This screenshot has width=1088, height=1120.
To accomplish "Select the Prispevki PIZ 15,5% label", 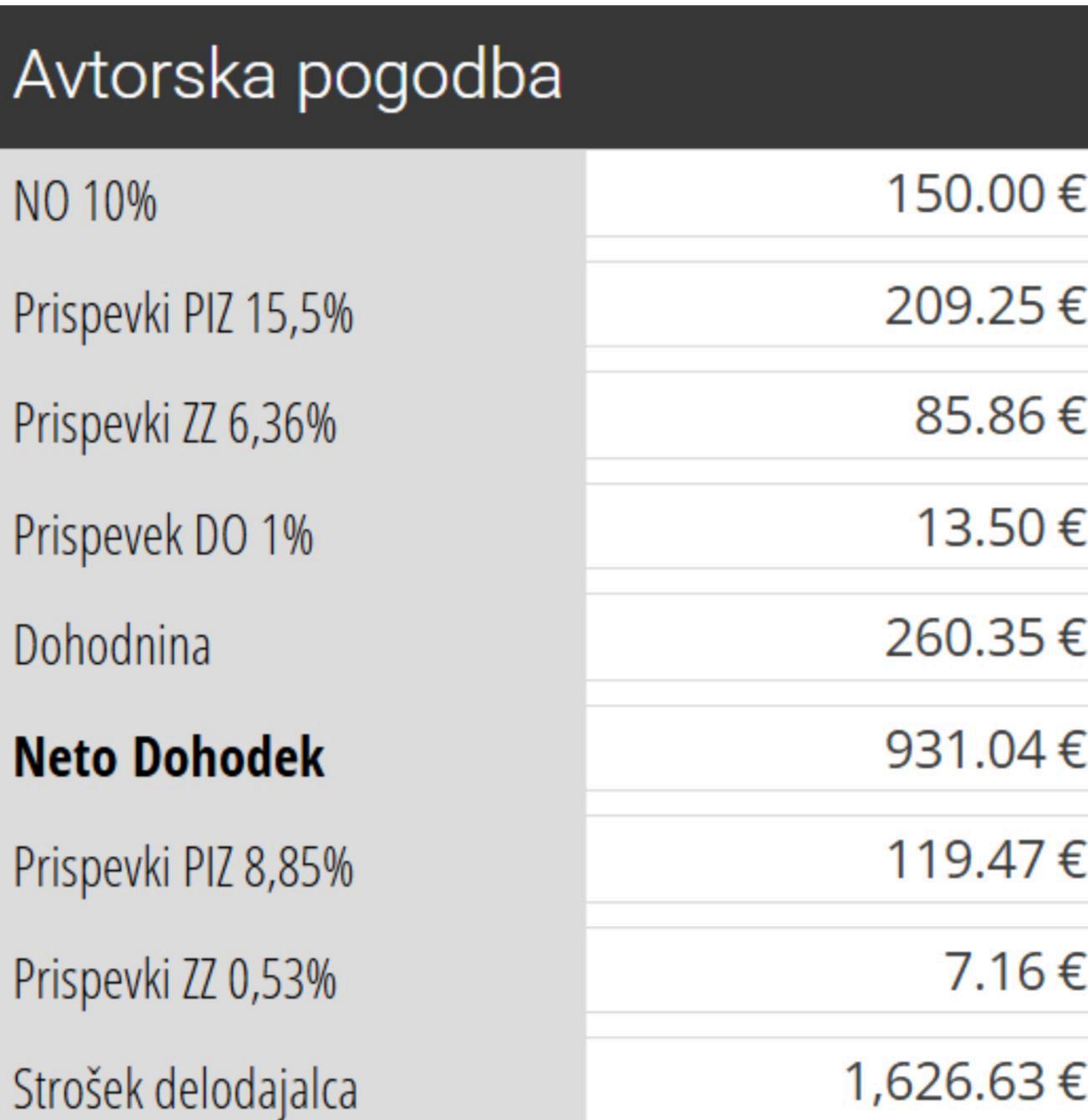I will [183, 313].
